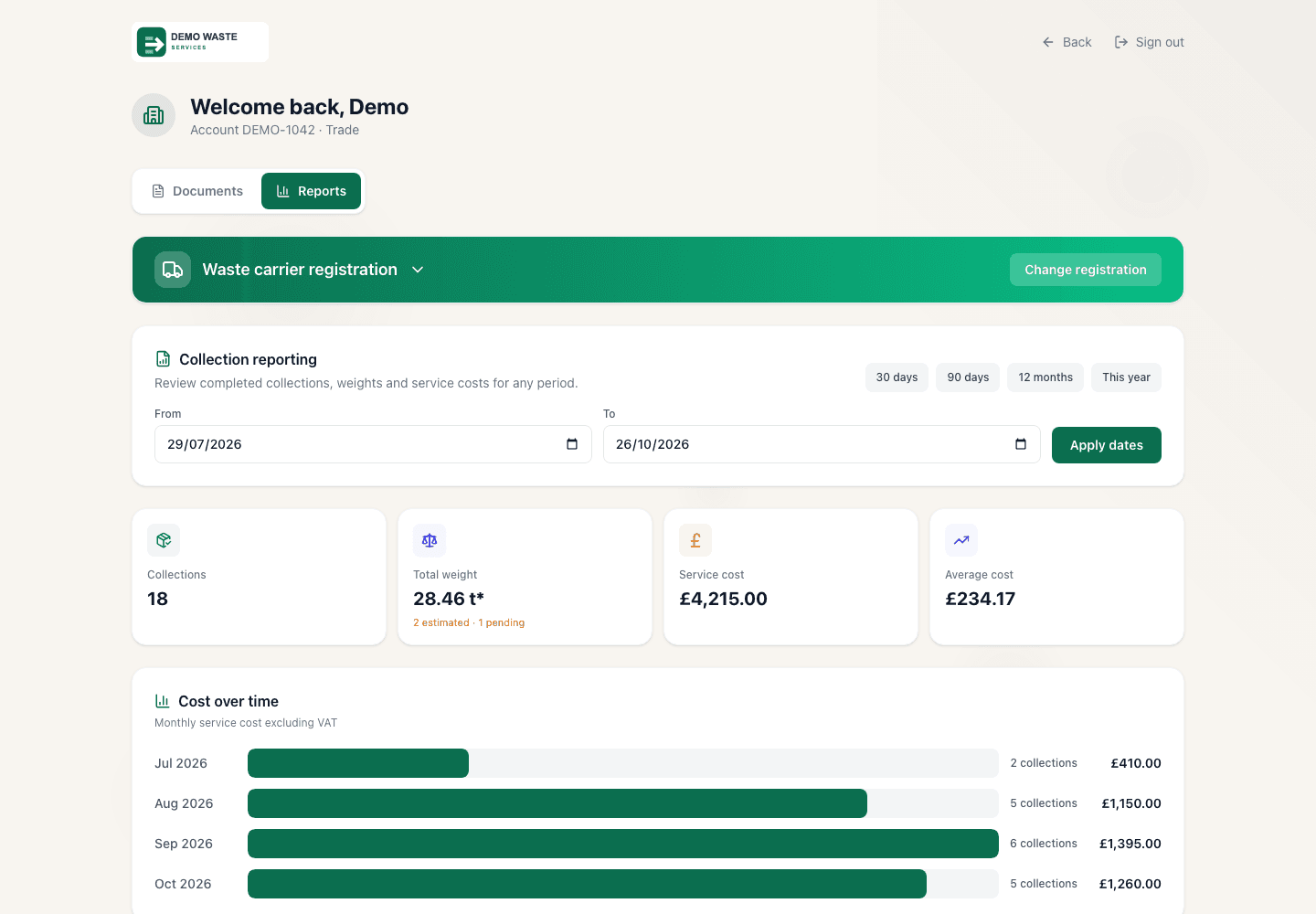Select the This year preset
This screenshot has height=914, width=1316.
coord(1126,377)
